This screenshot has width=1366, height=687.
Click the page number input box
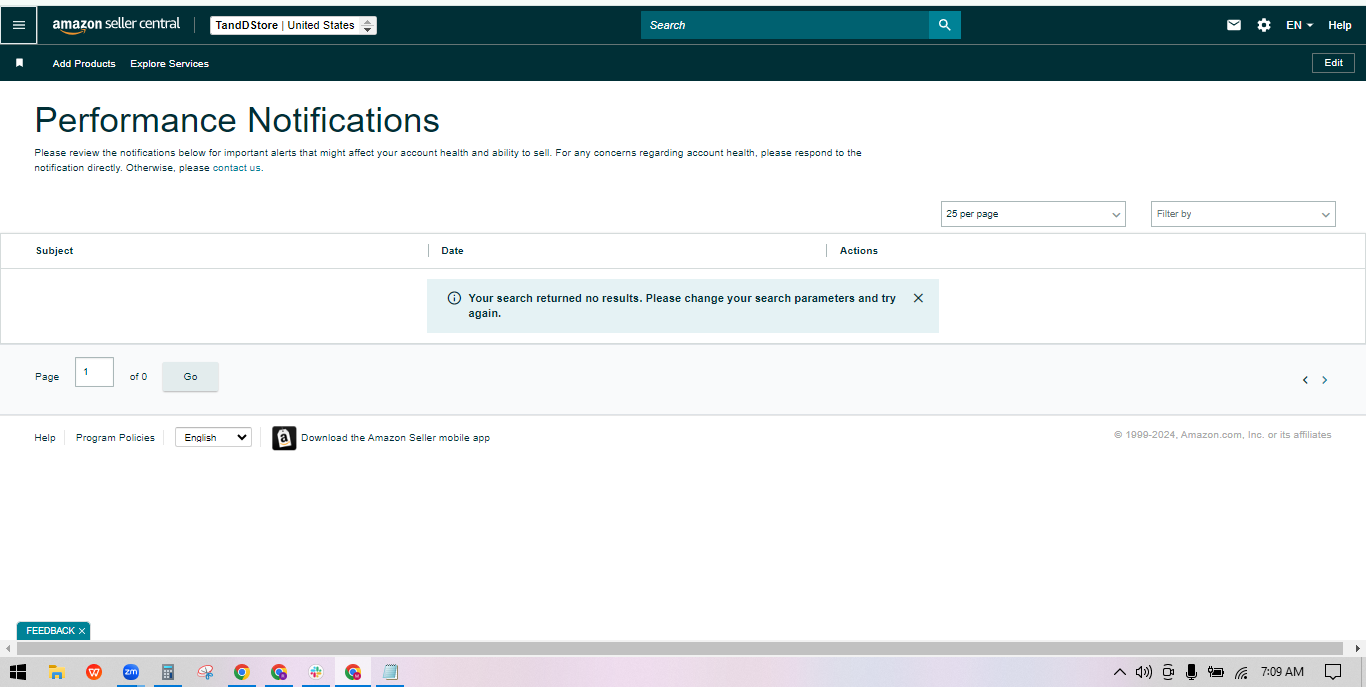click(94, 372)
